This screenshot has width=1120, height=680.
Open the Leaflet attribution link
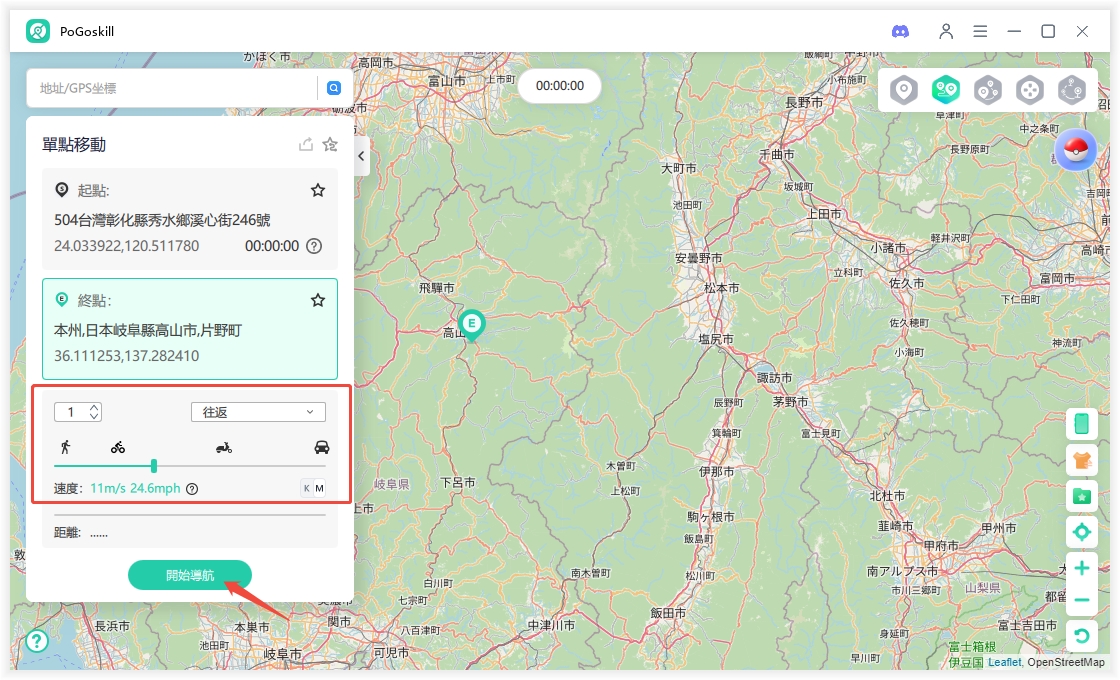coord(1004,662)
